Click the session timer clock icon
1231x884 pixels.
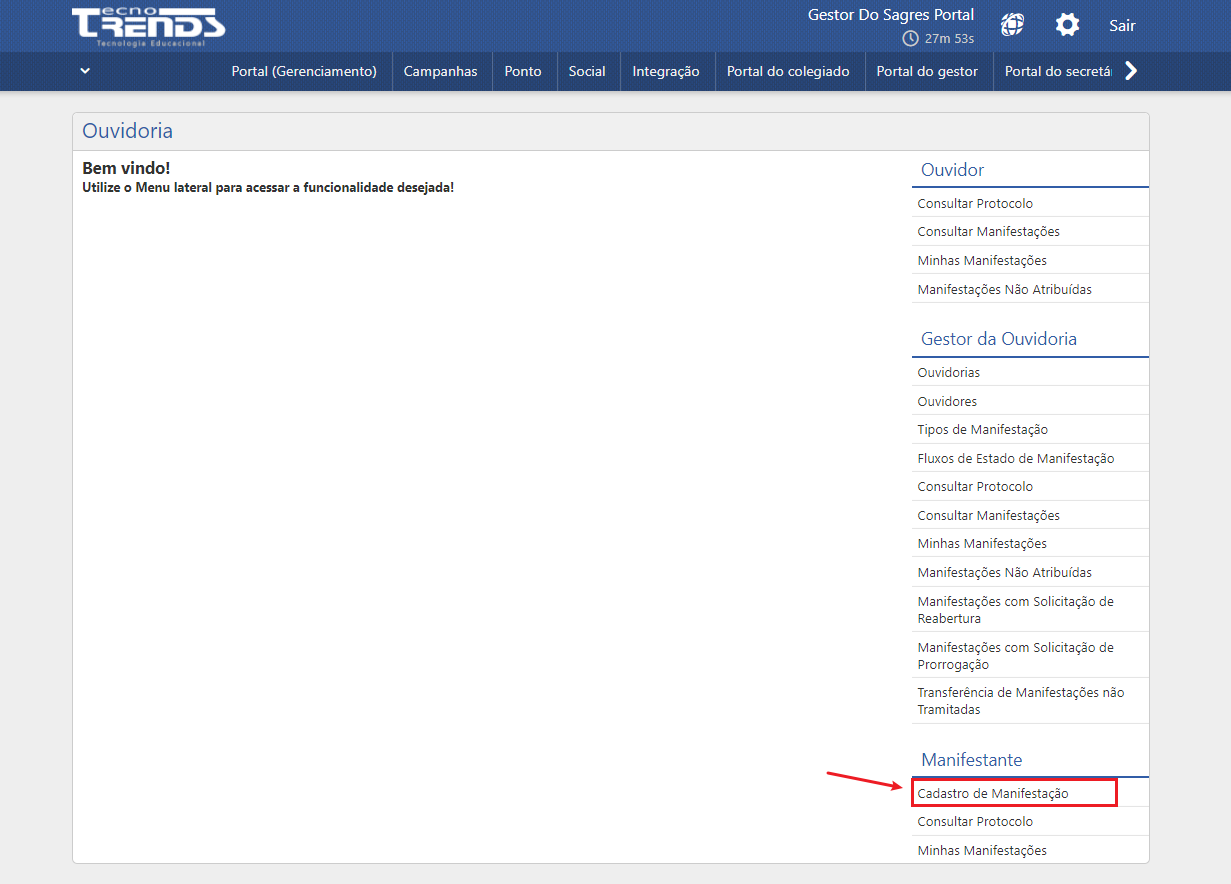[x=910, y=39]
